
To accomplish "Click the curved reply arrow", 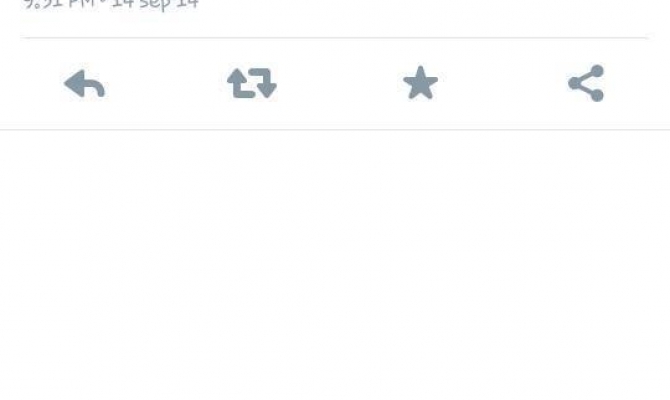I will 84,84.
